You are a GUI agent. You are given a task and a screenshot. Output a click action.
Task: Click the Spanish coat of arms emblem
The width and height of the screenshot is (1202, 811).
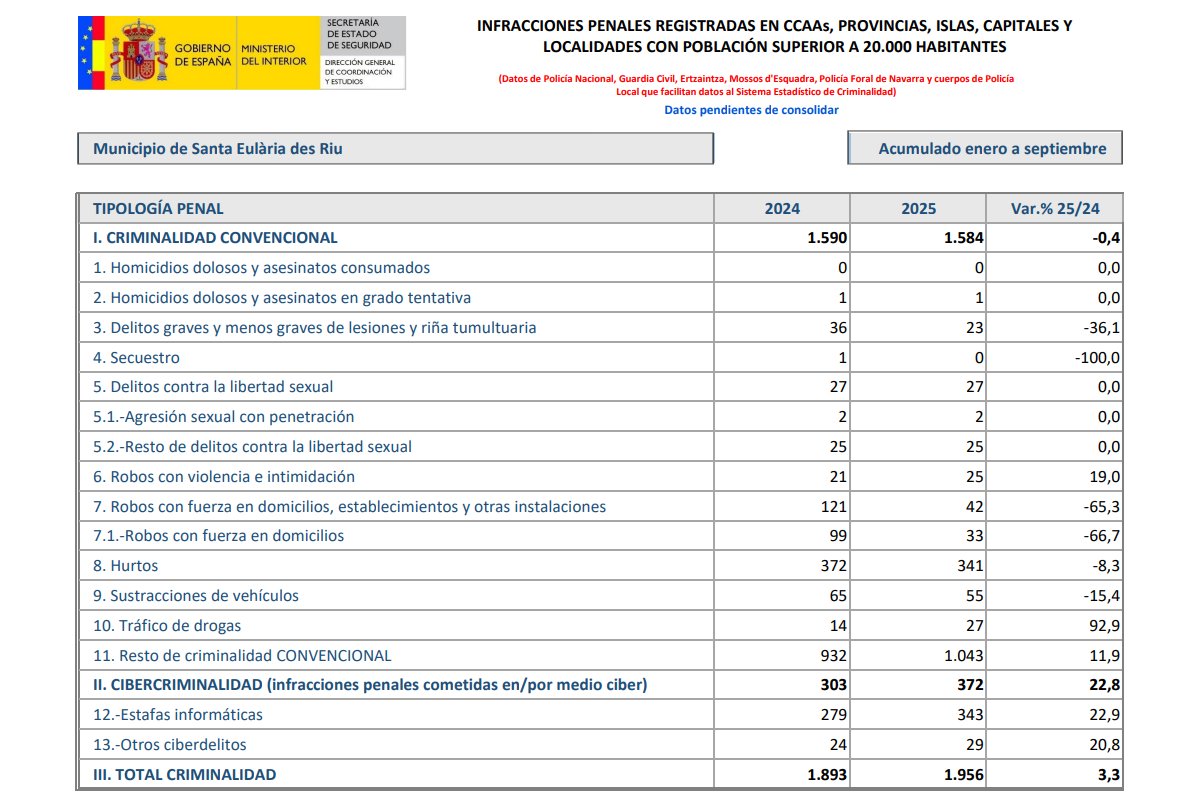137,54
